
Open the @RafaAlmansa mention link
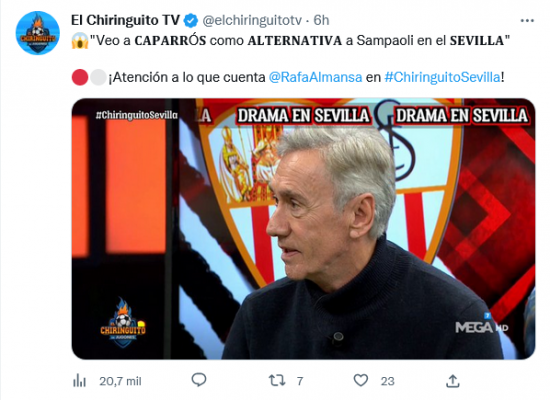coord(315,77)
